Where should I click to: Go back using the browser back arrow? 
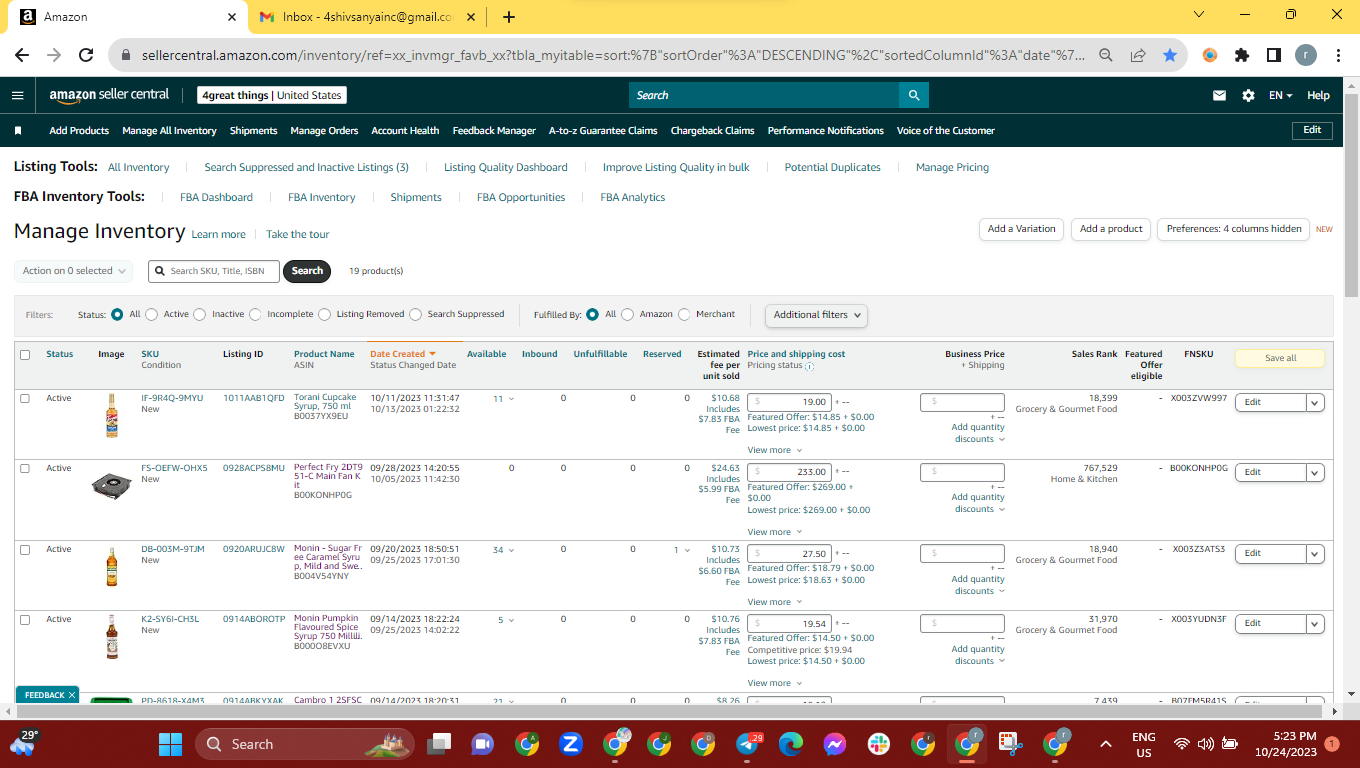(22, 56)
